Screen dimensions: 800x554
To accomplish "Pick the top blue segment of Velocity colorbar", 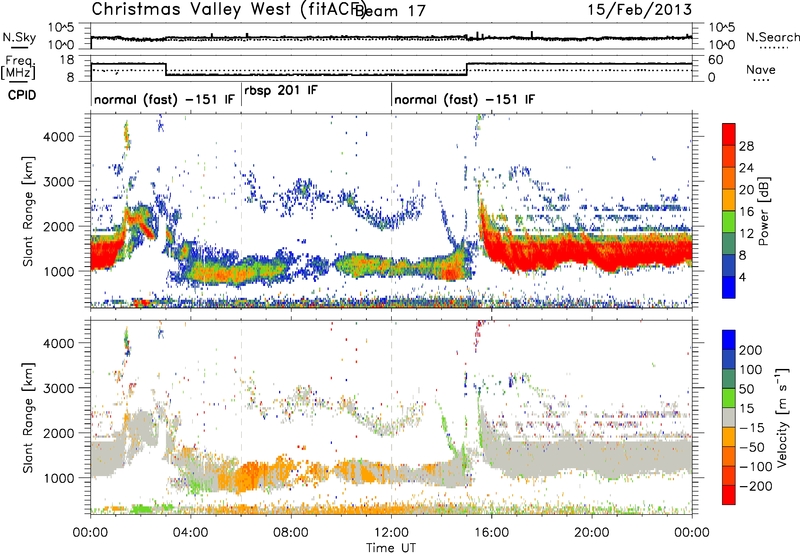I will tap(729, 340).
